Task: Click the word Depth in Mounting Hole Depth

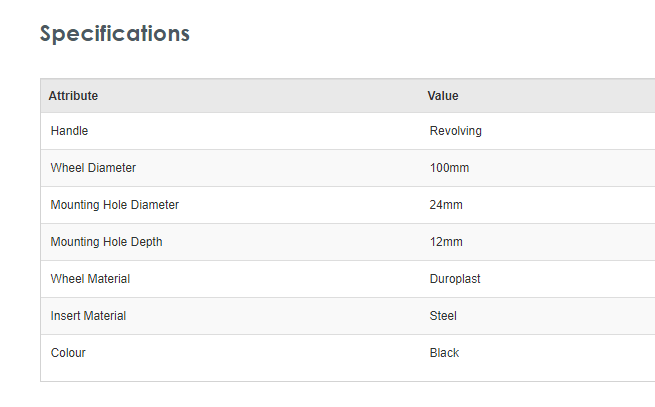Action: [x=145, y=242]
